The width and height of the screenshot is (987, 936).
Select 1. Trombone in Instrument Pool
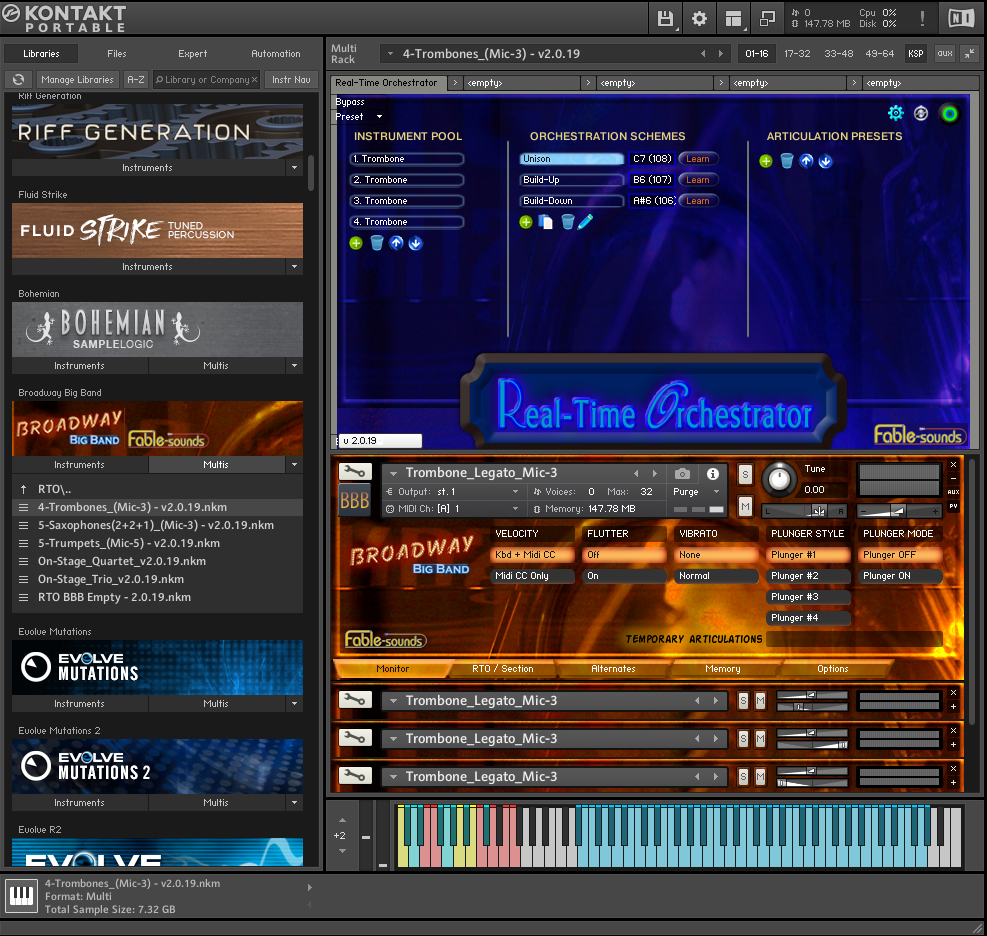click(x=407, y=159)
